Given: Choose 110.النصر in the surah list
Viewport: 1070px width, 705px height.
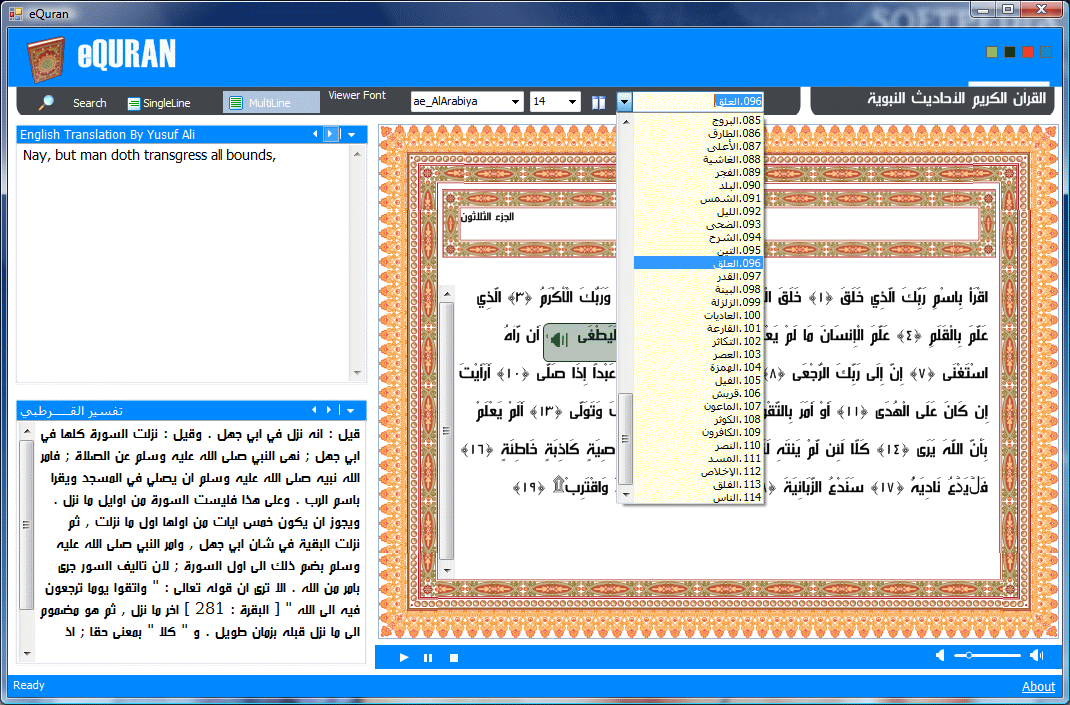Looking at the screenshot, I should (x=698, y=444).
